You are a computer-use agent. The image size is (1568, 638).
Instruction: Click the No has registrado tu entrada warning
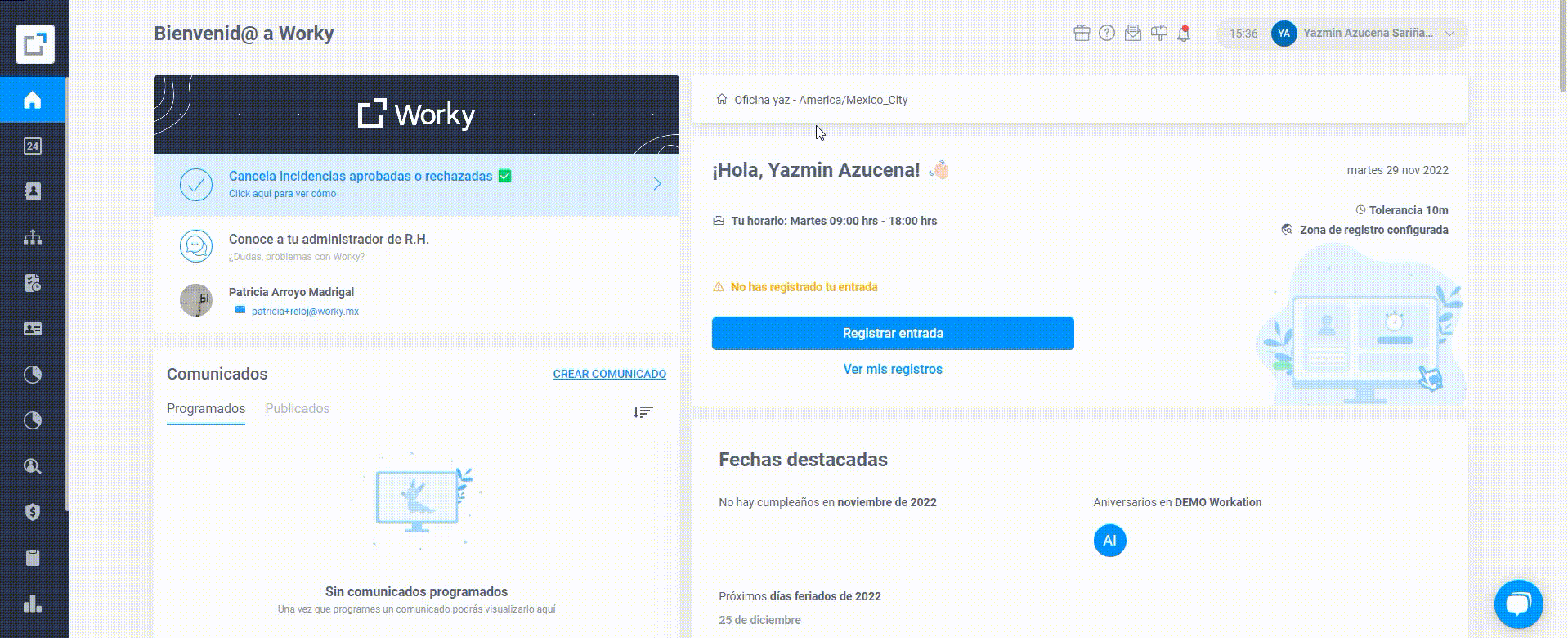pyautogui.click(x=804, y=287)
